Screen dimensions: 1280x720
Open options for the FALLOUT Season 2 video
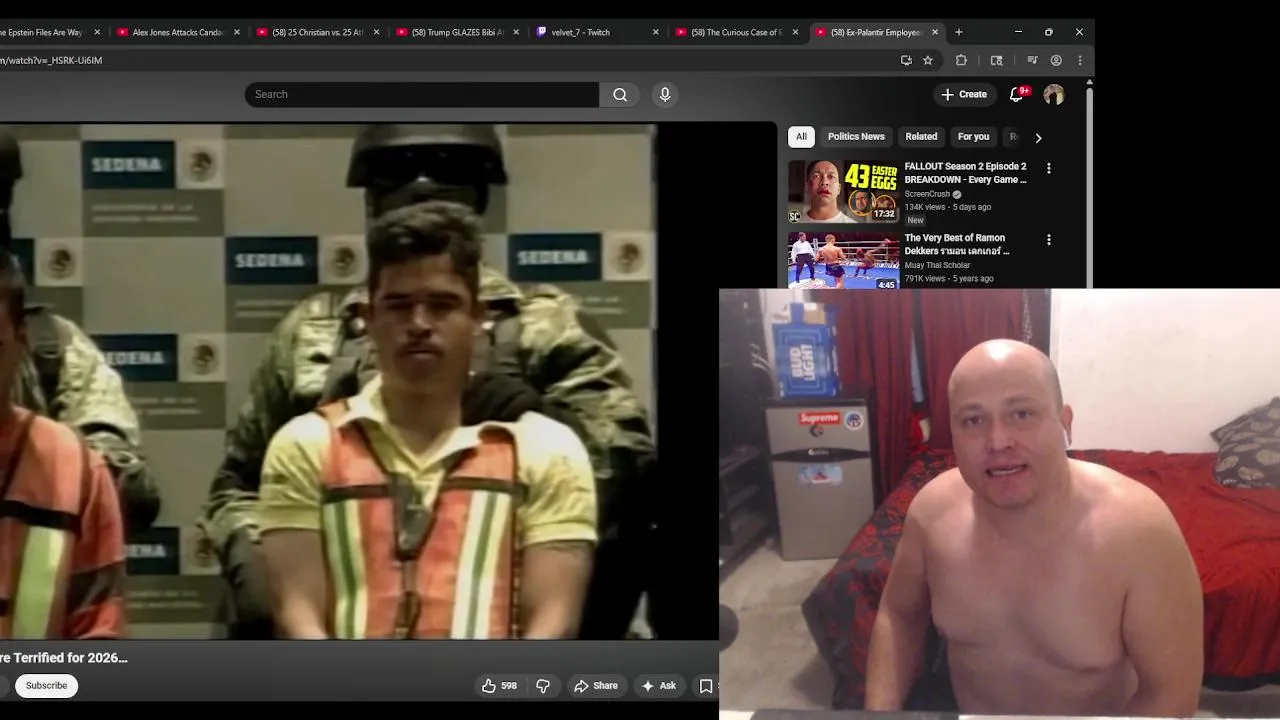coord(1048,168)
